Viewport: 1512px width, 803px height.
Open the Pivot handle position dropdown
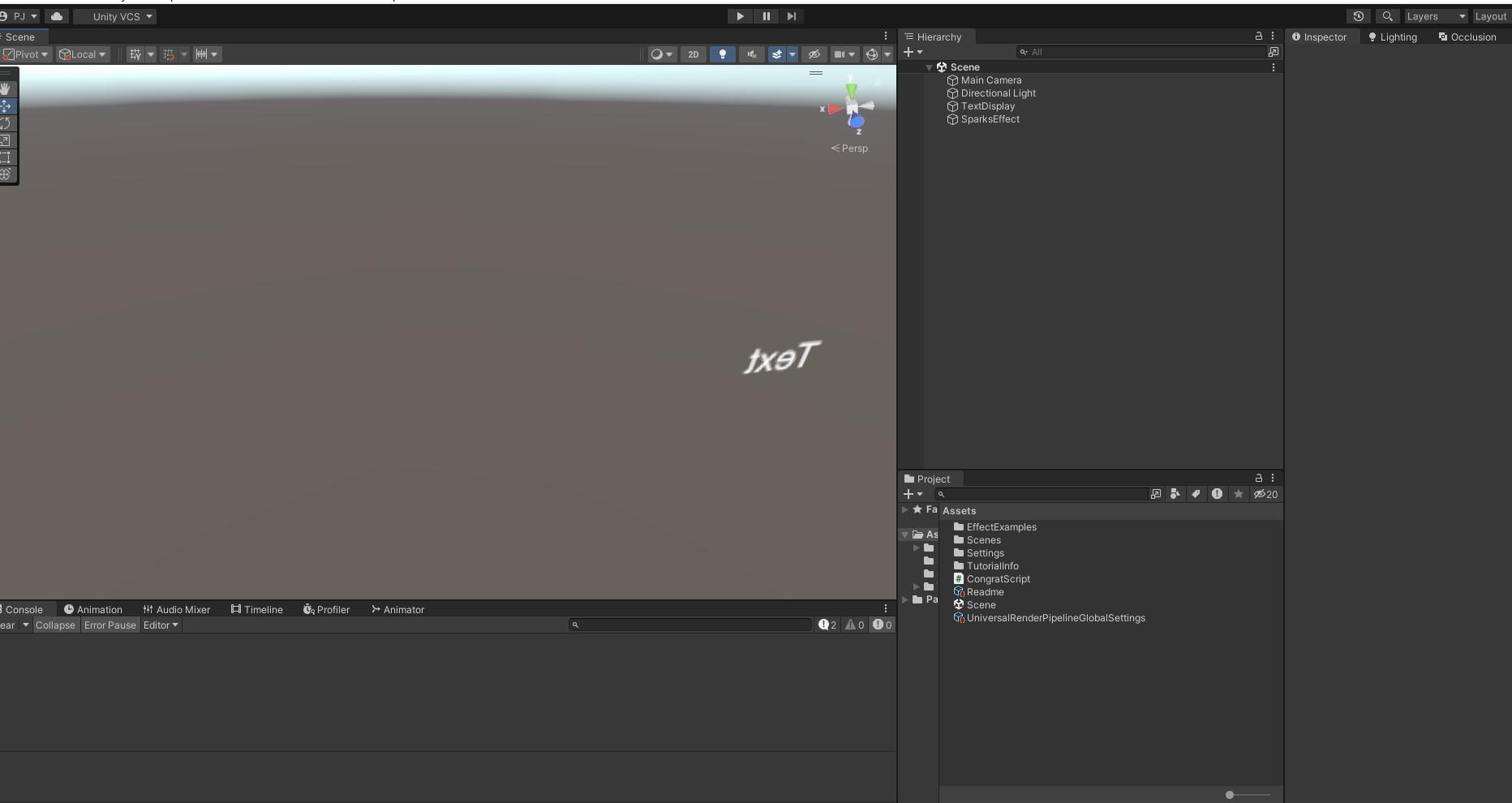(27, 54)
